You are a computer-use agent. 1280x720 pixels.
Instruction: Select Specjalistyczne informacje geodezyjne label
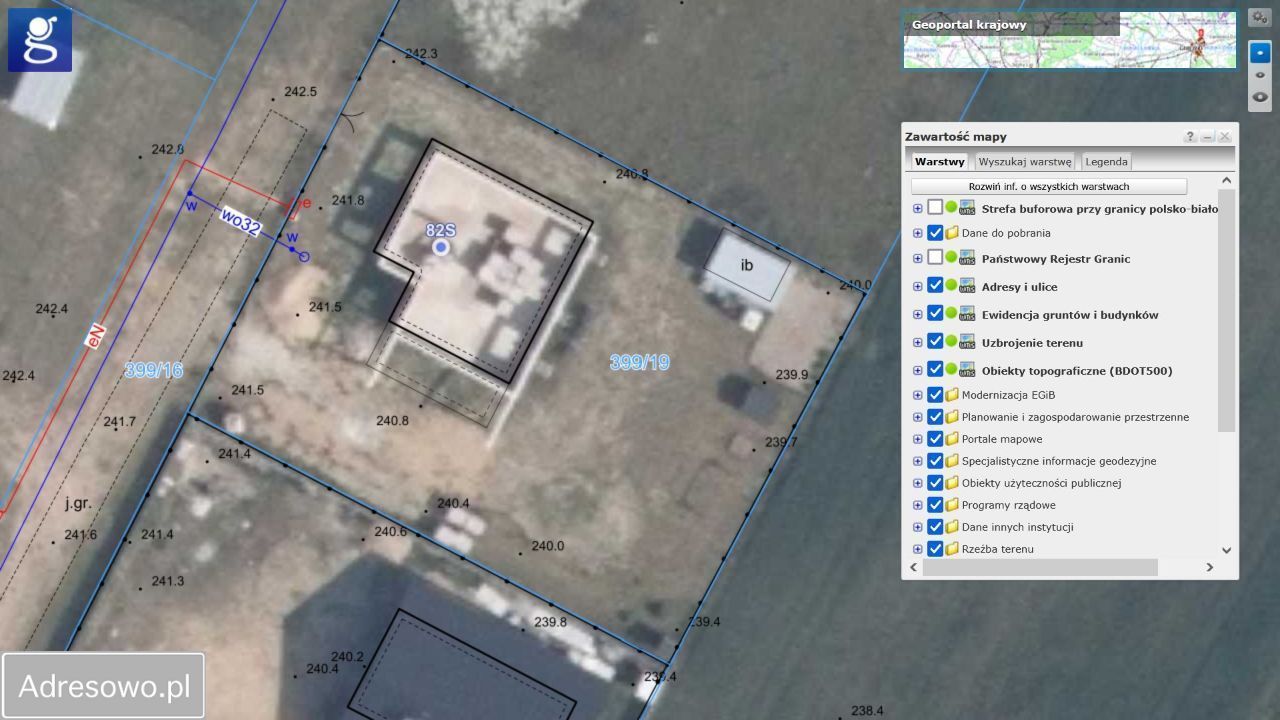point(1059,461)
